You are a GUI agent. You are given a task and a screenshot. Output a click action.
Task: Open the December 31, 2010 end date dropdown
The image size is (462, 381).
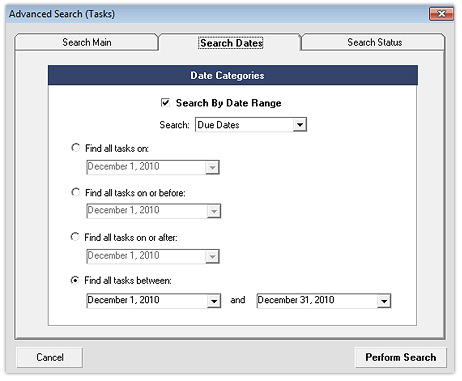click(x=384, y=301)
